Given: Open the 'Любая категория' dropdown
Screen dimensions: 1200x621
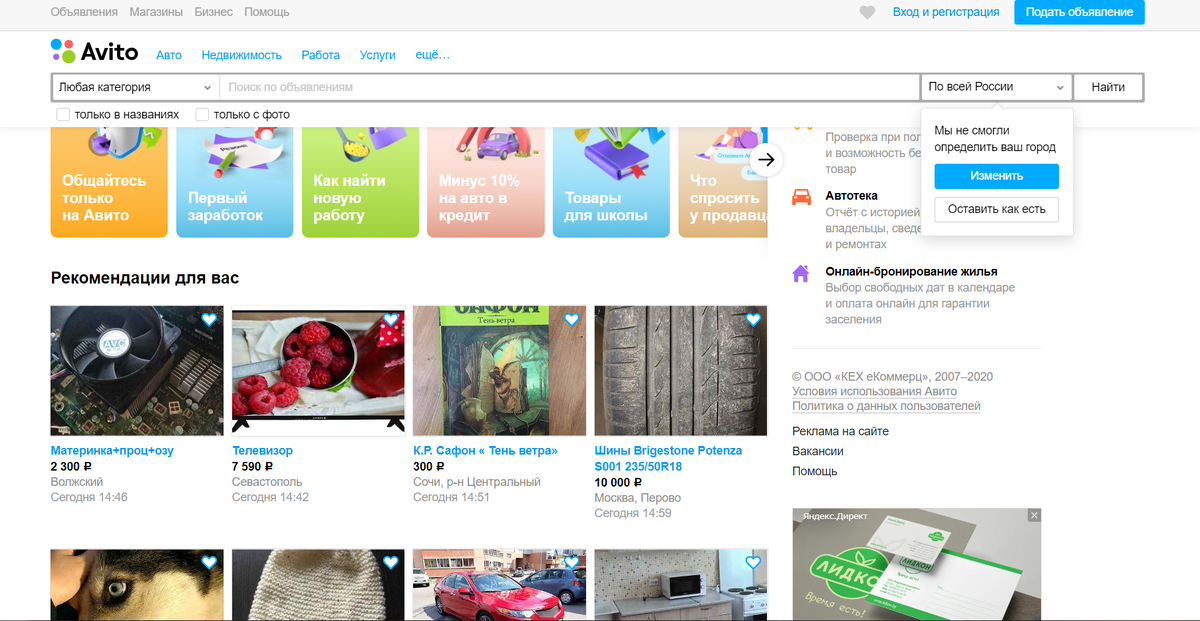Looking at the screenshot, I should (x=135, y=87).
